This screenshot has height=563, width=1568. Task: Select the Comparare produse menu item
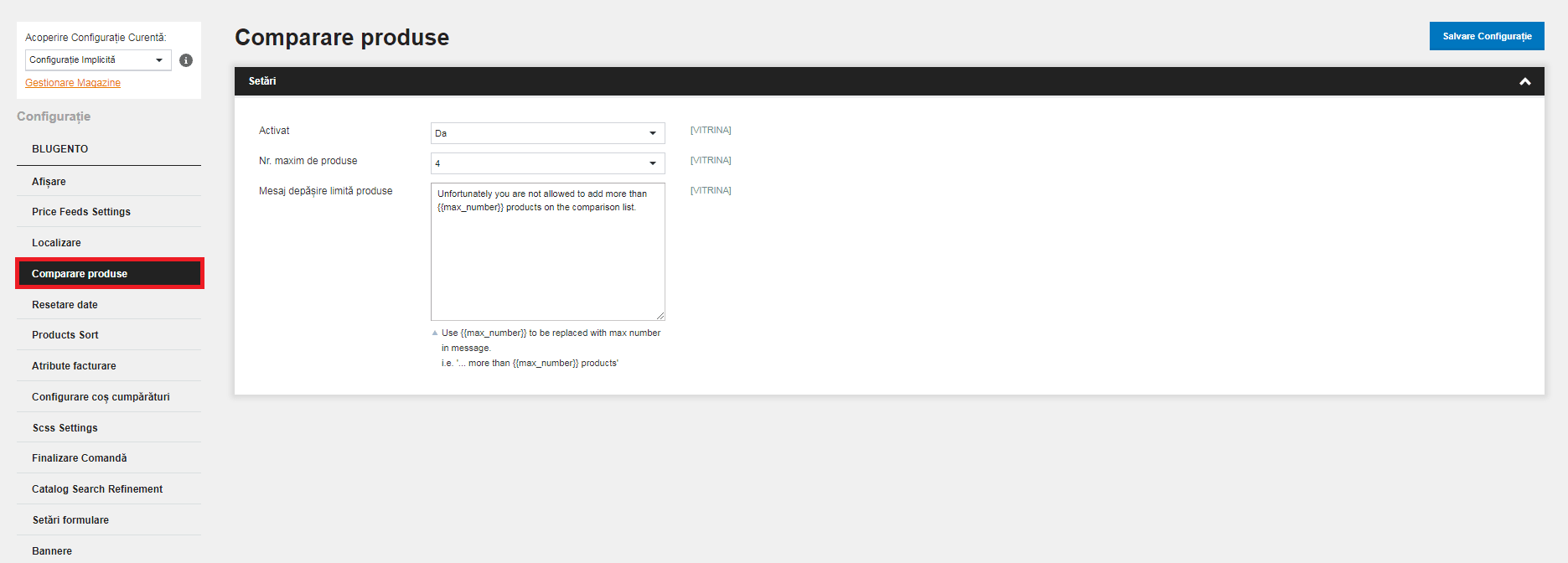pyautogui.click(x=109, y=274)
